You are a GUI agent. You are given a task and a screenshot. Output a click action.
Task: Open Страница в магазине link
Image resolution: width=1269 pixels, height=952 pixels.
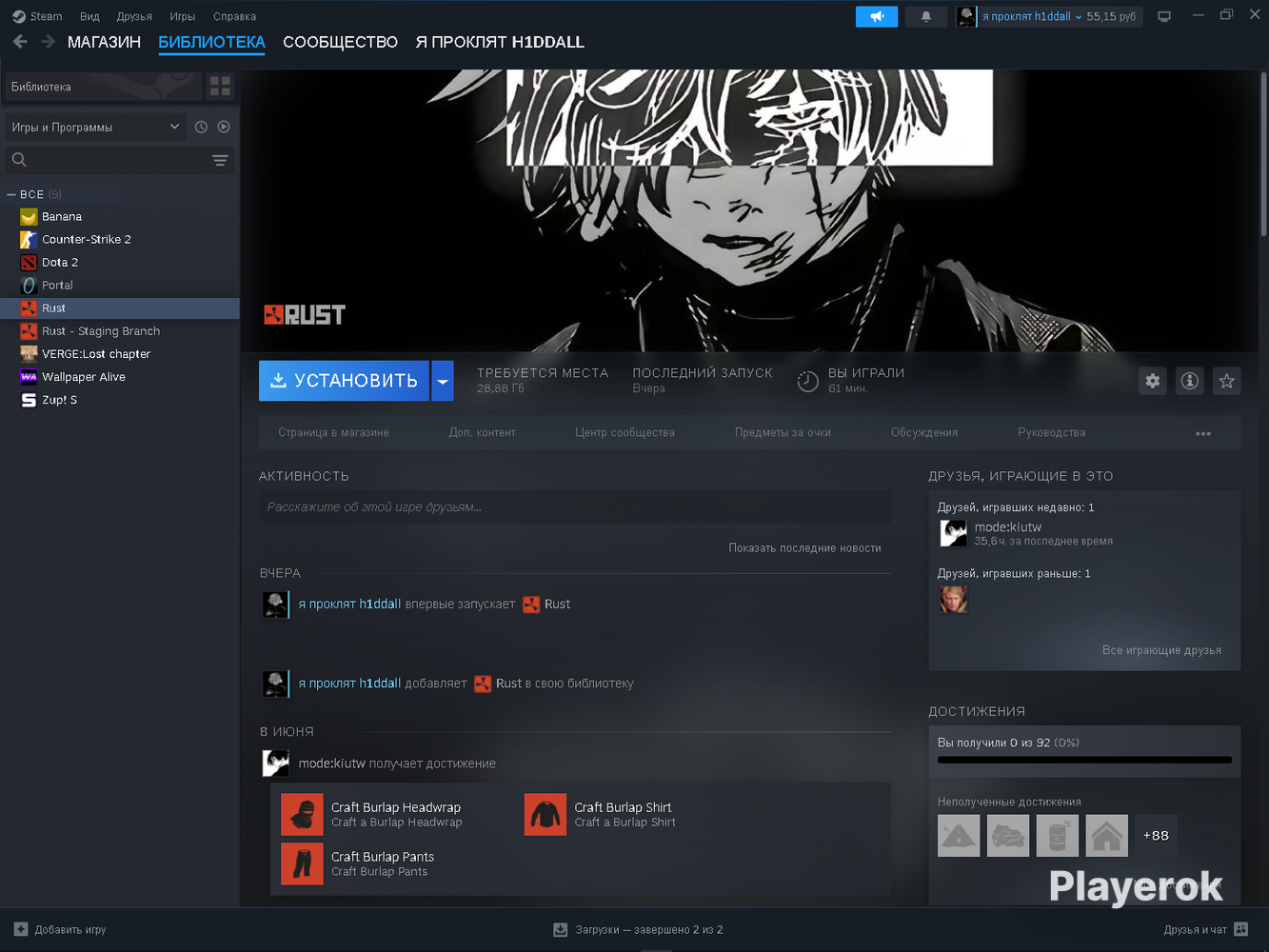tap(333, 433)
